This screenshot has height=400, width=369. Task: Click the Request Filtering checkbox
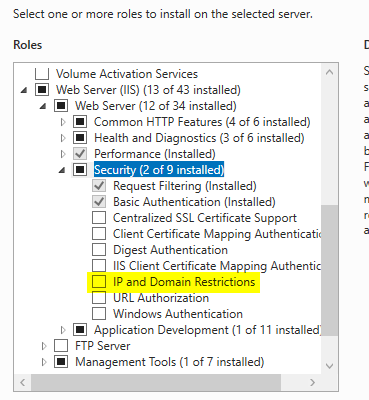(x=99, y=186)
